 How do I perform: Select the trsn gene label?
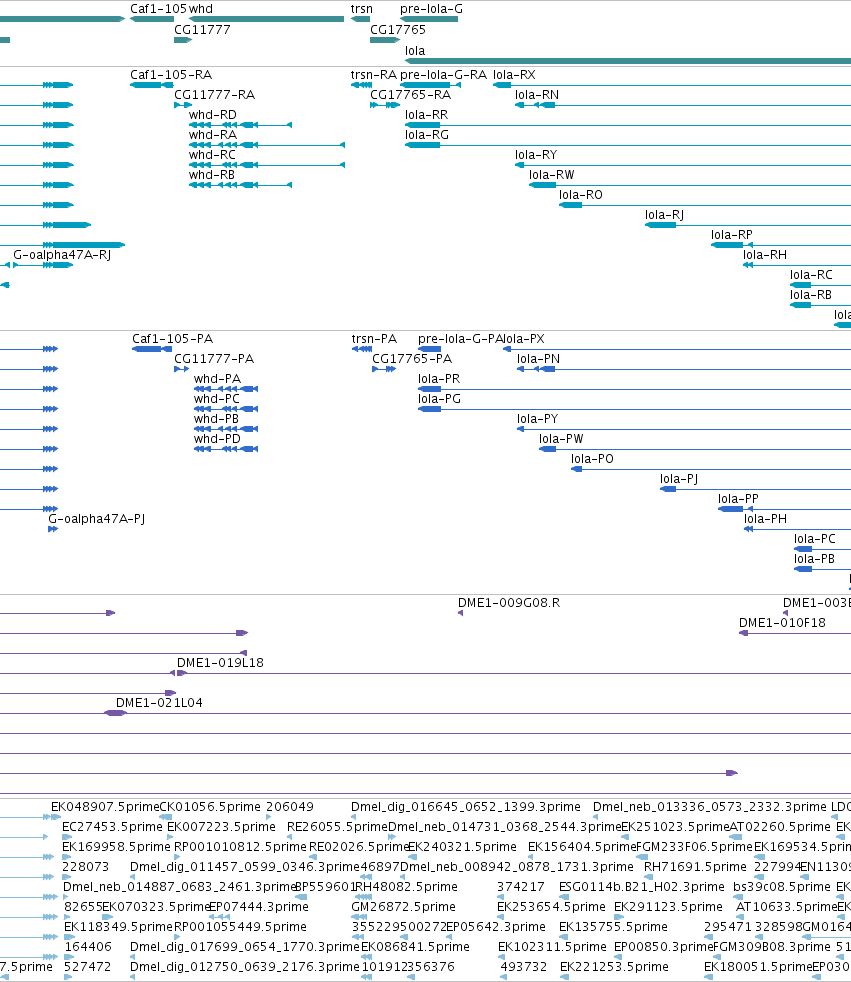pyautogui.click(x=361, y=9)
